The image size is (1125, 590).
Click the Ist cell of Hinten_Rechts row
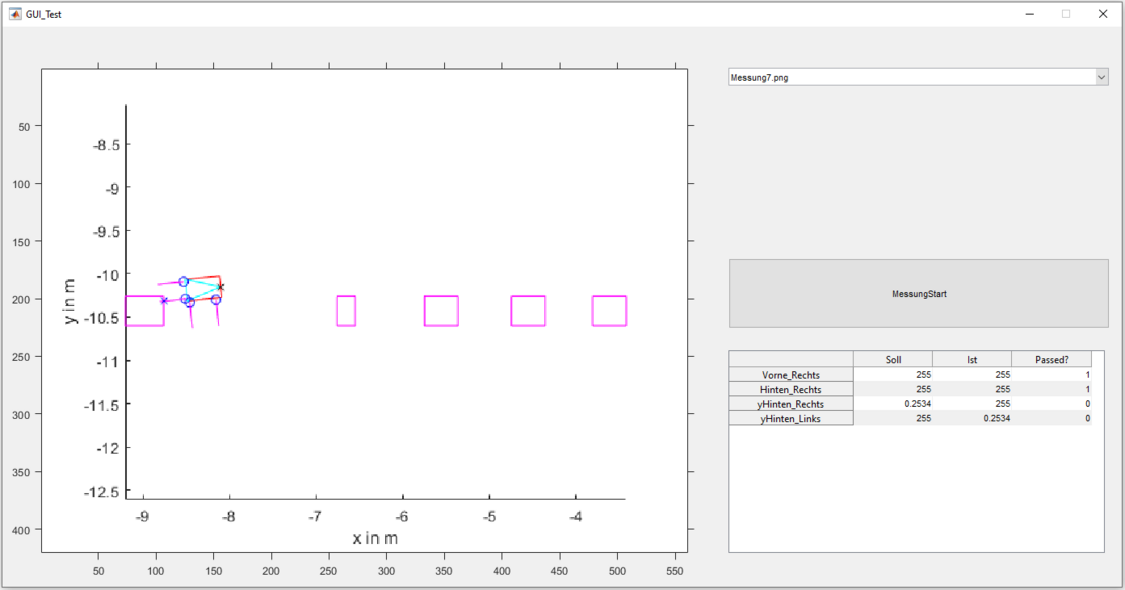971,389
